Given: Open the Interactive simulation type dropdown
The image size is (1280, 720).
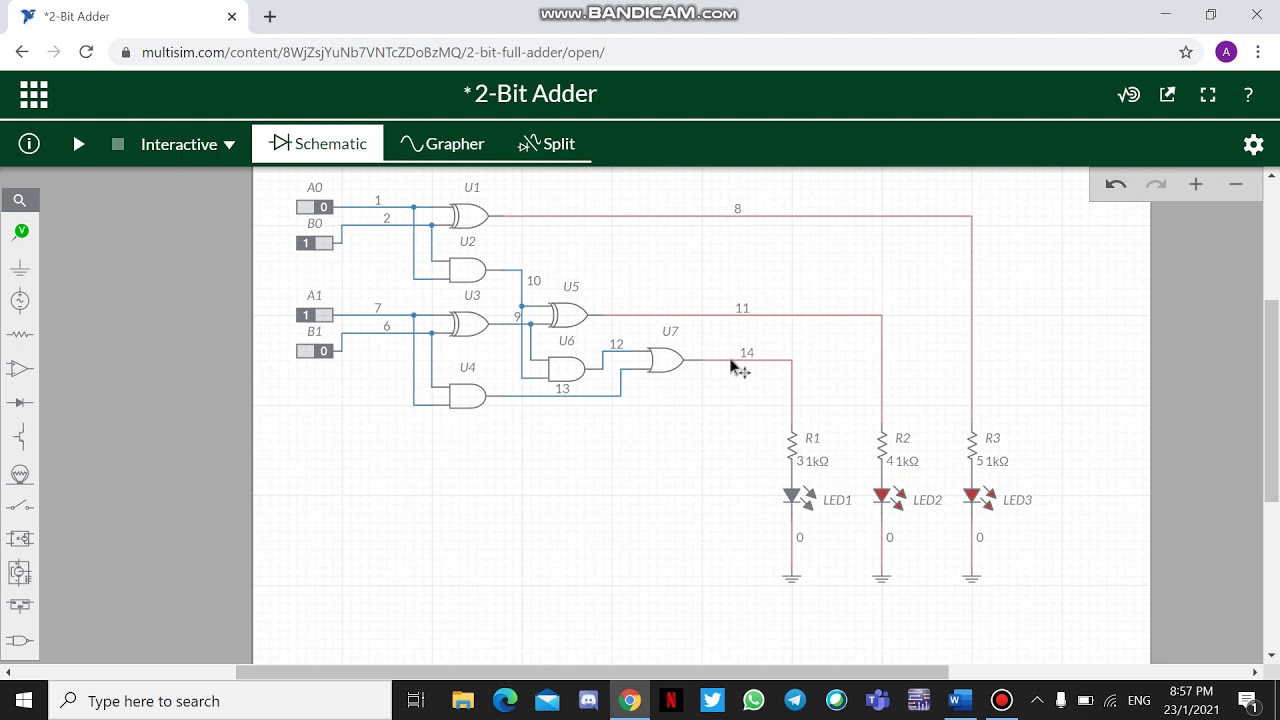Looking at the screenshot, I should [x=188, y=144].
